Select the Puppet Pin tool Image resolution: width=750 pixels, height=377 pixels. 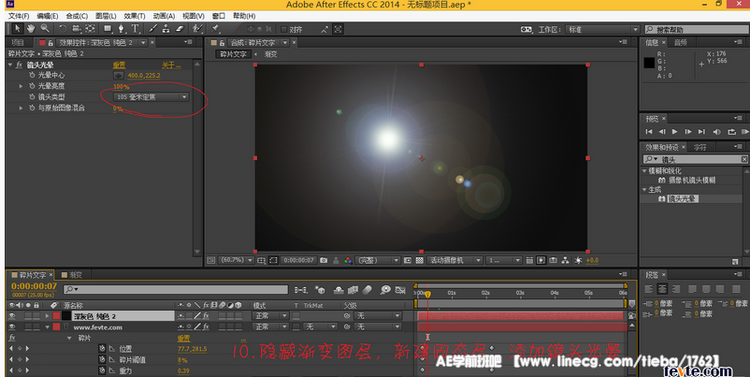pos(215,29)
